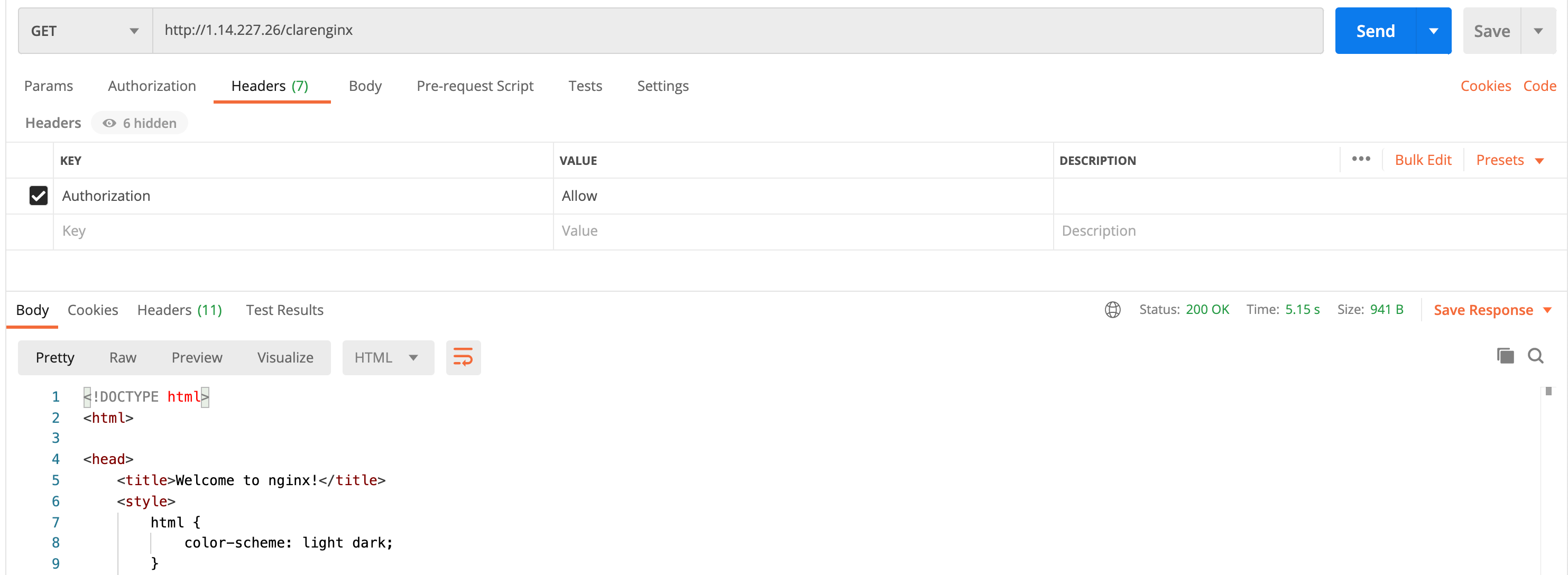Click the DOCTYPE html line

coord(146,397)
